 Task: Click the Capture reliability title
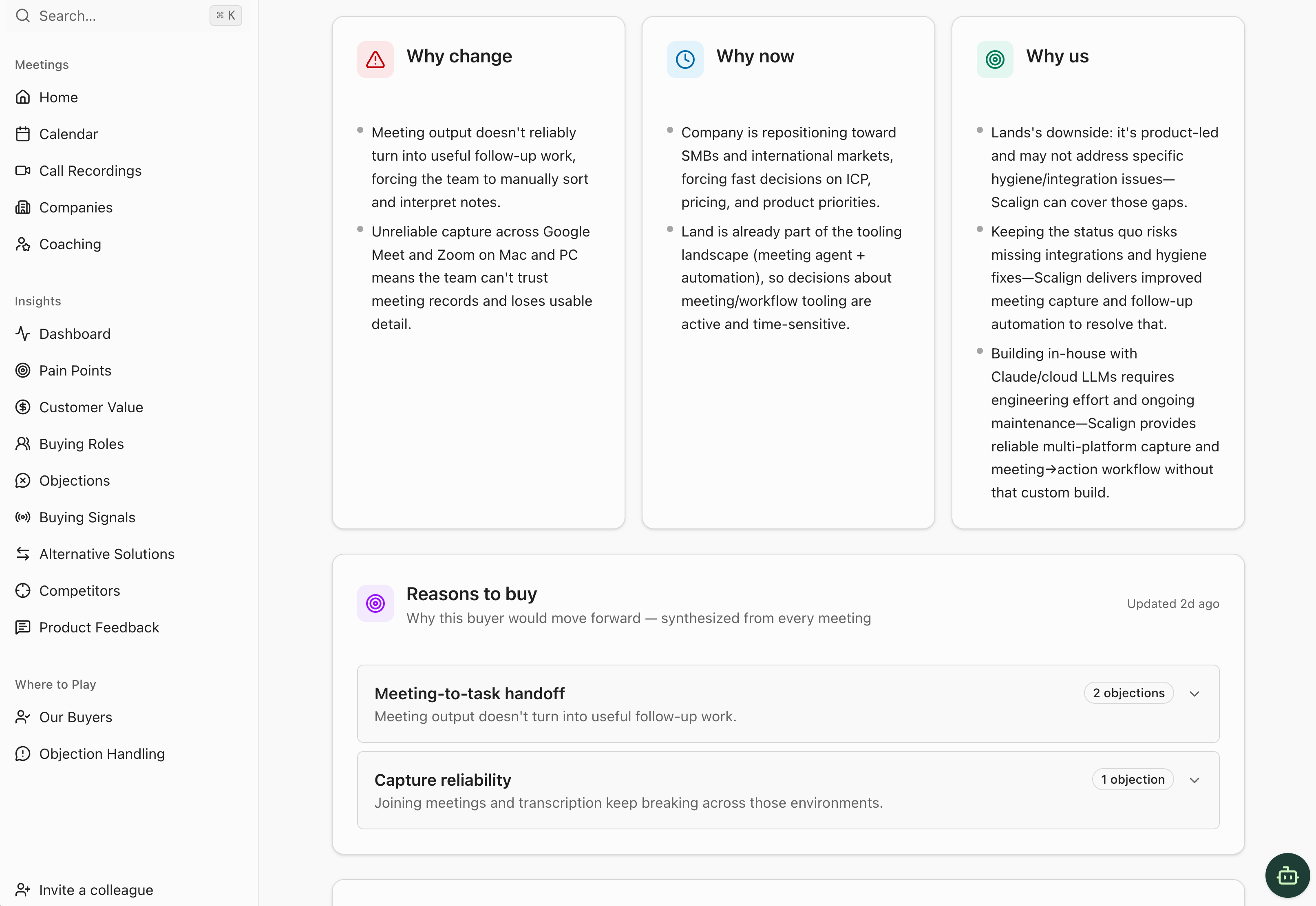tap(443, 780)
